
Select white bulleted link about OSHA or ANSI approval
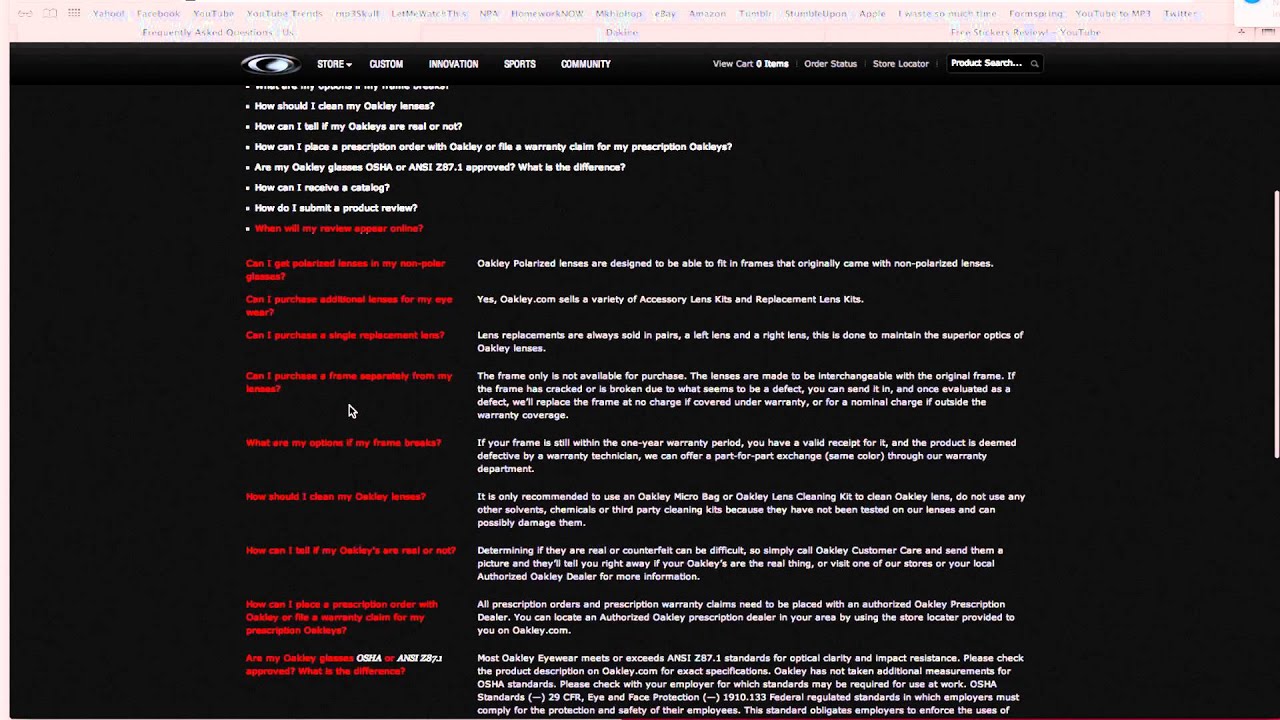coord(440,167)
